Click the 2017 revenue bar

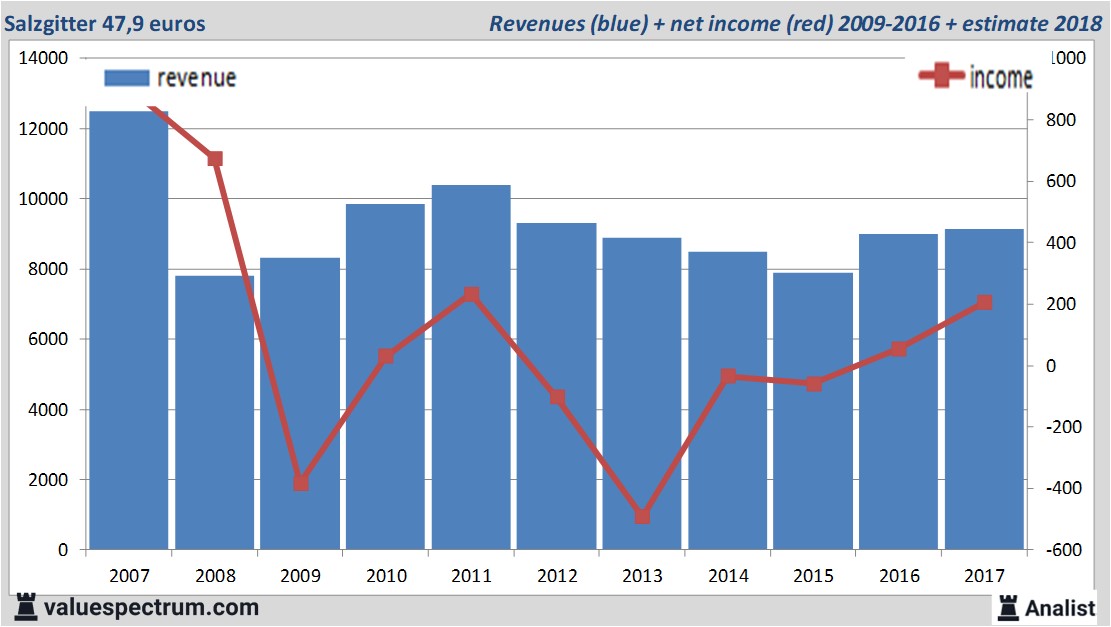(x=984, y=389)
